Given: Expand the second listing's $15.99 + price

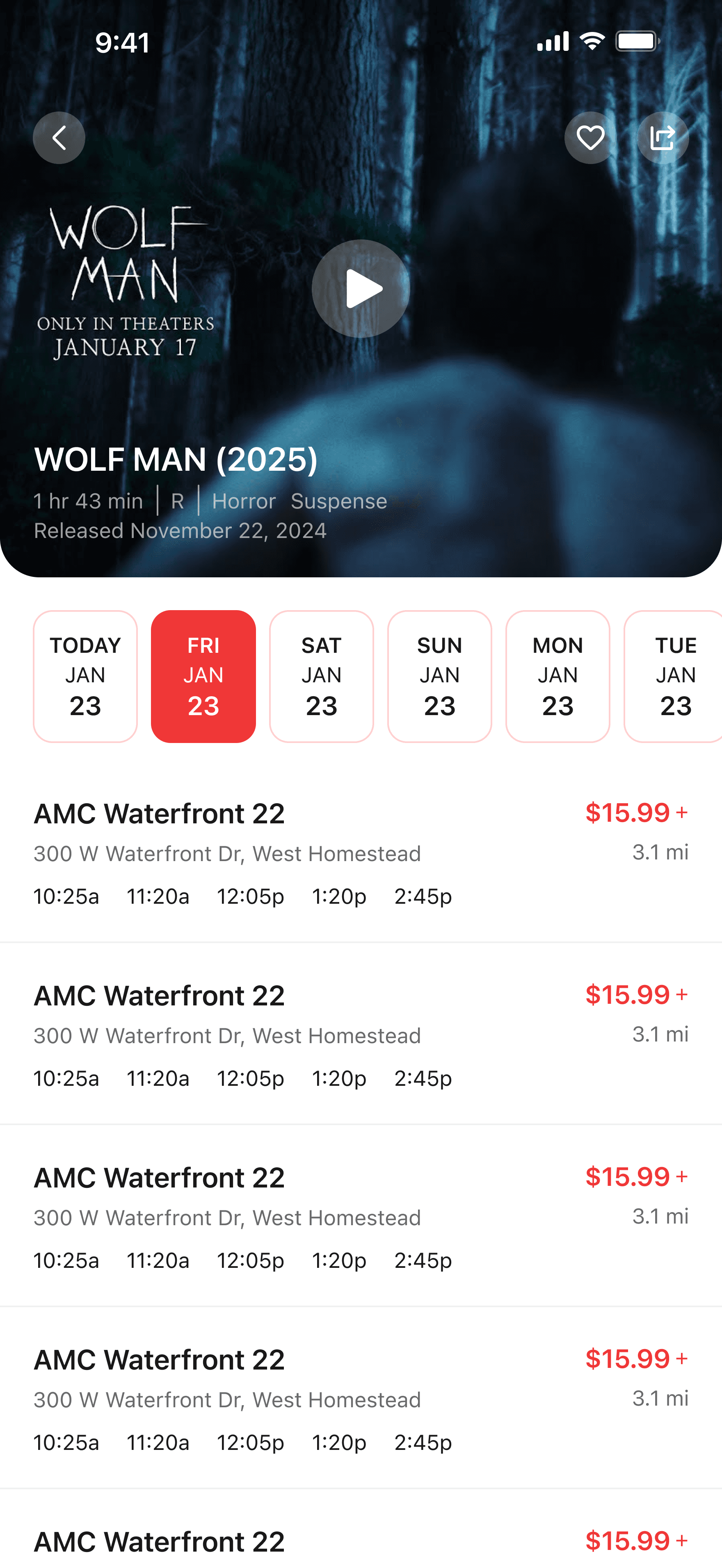Looking at the screenshot, I should tap(636, 995).
